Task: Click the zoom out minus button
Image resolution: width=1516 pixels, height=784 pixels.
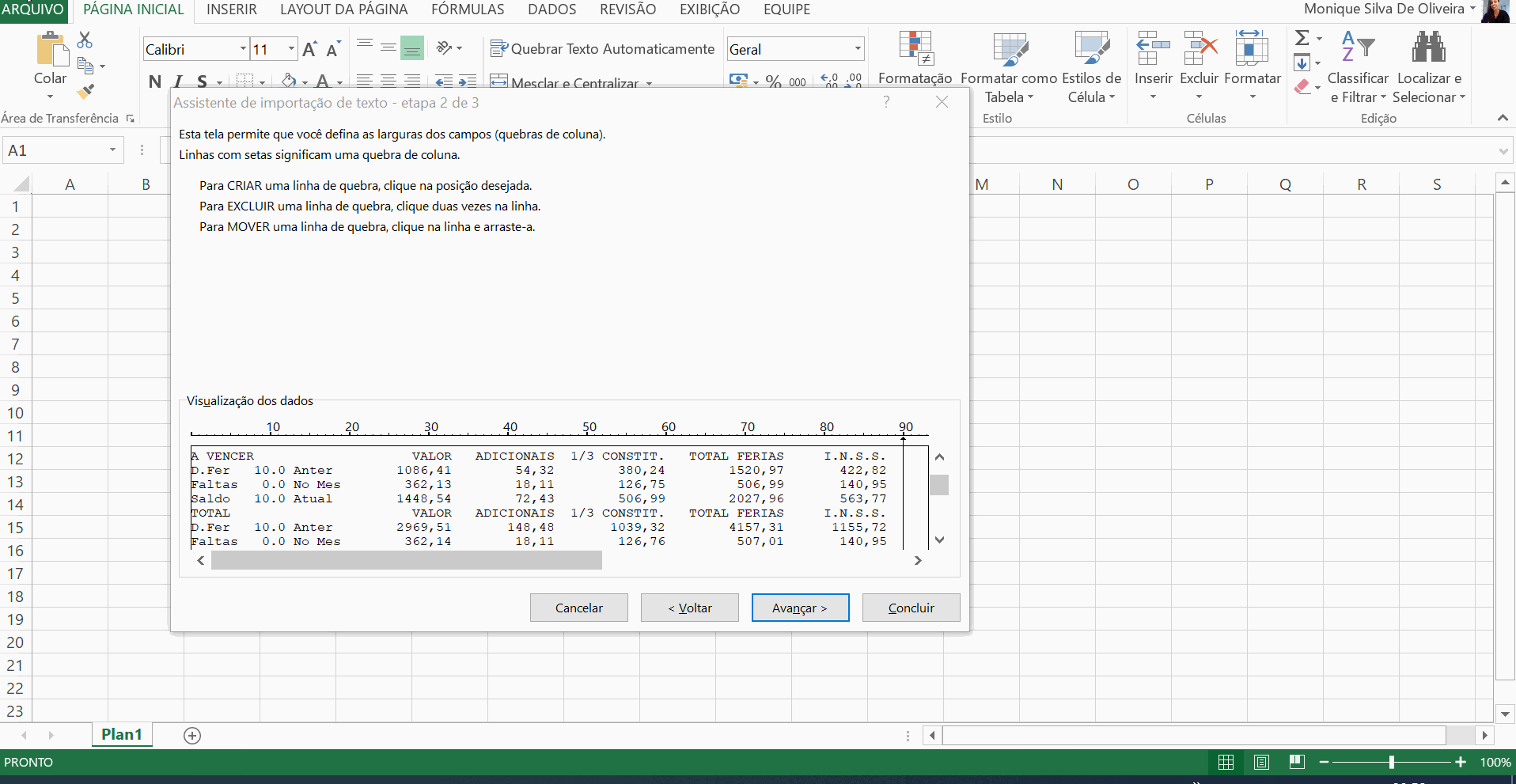Action: pos(1324,762)
